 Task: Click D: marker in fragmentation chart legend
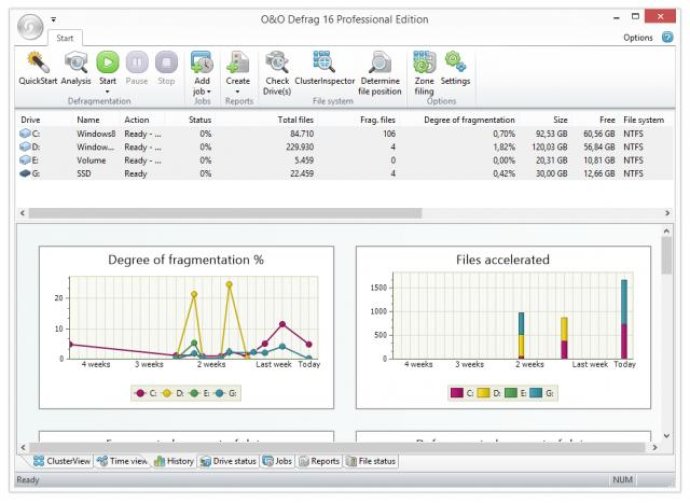167,393
